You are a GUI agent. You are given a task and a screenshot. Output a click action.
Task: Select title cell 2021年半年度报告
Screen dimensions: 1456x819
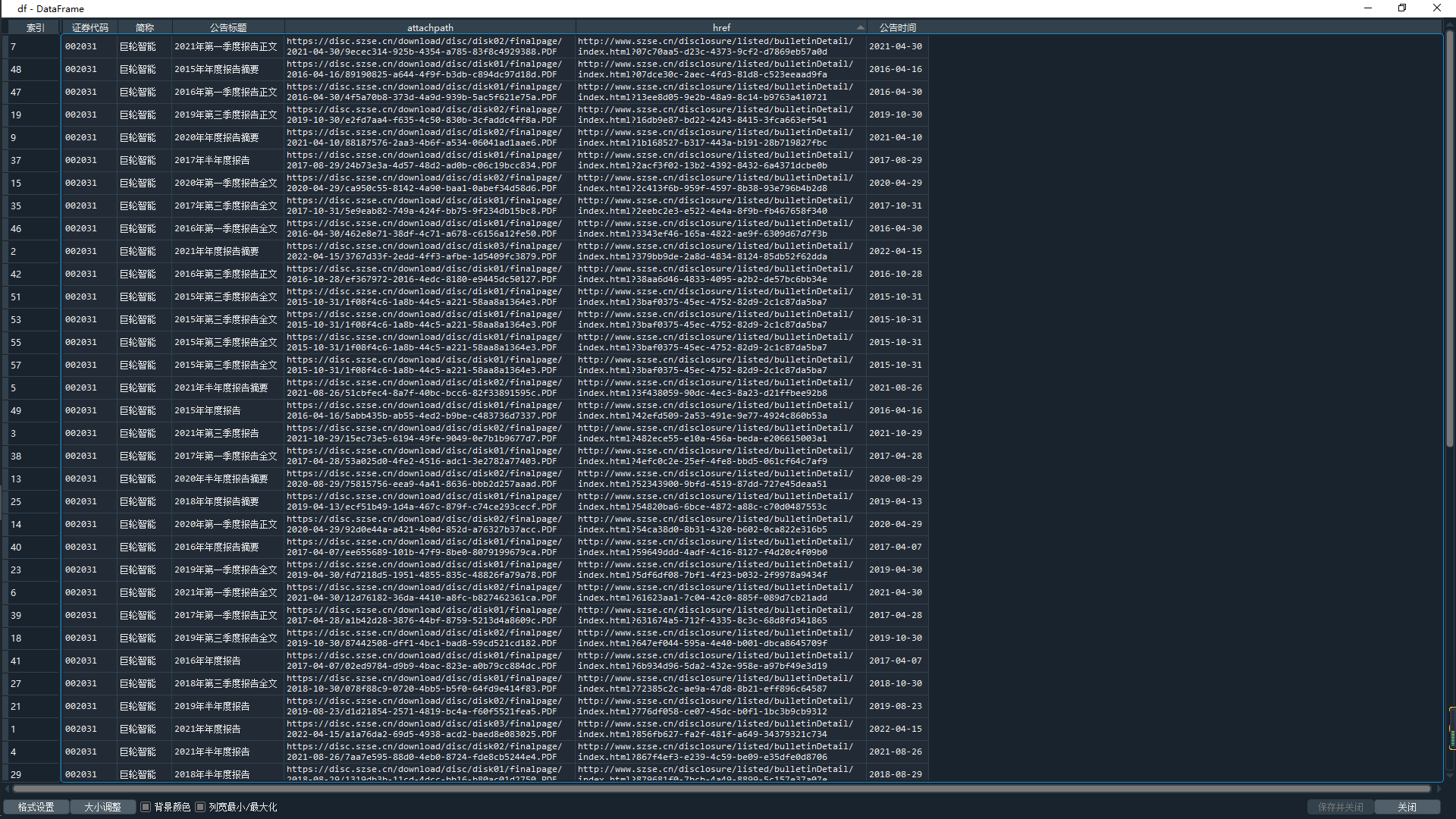point(227,752)
